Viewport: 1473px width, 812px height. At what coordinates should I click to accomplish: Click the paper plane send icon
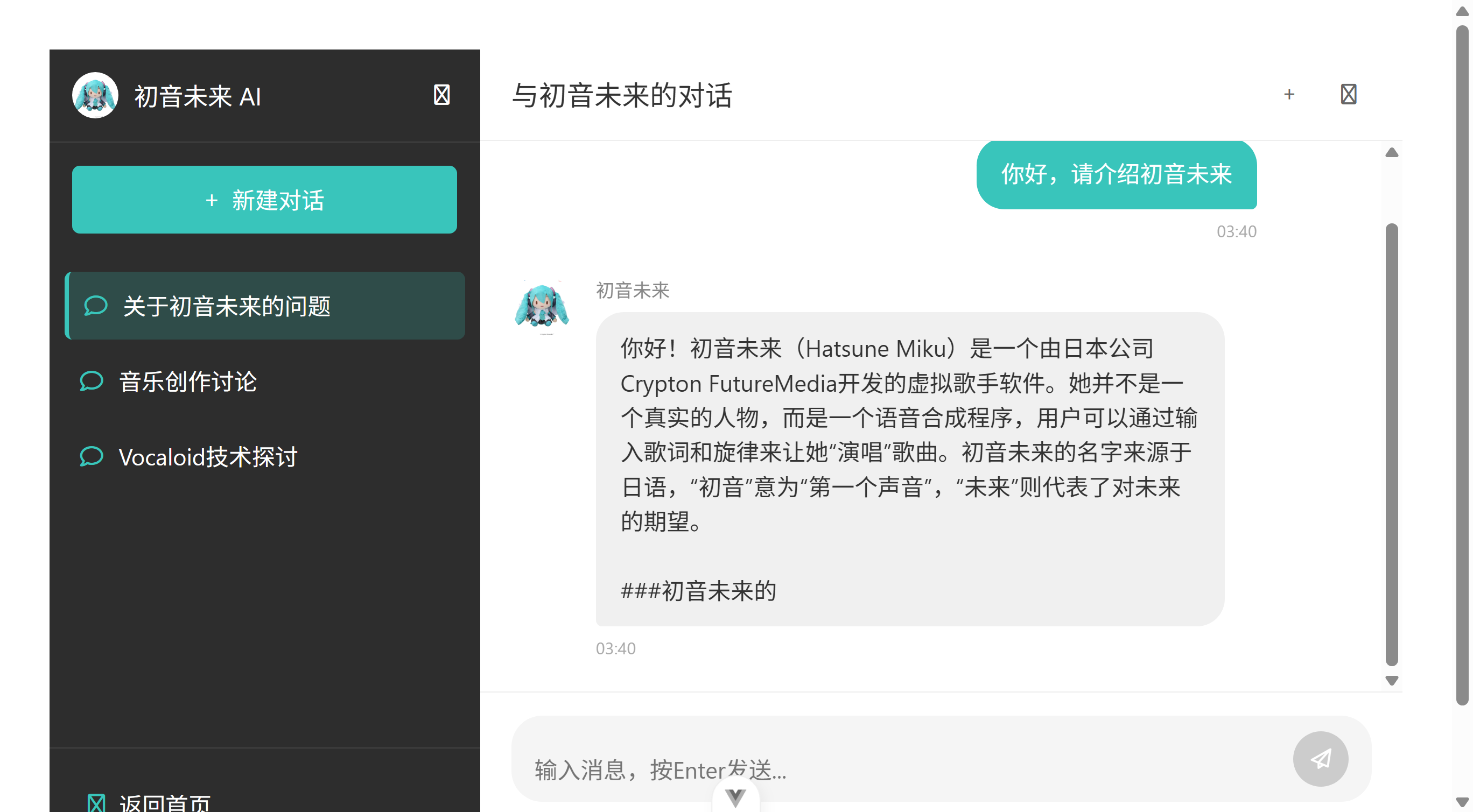pyautogui.click(x=1321, y=758)
